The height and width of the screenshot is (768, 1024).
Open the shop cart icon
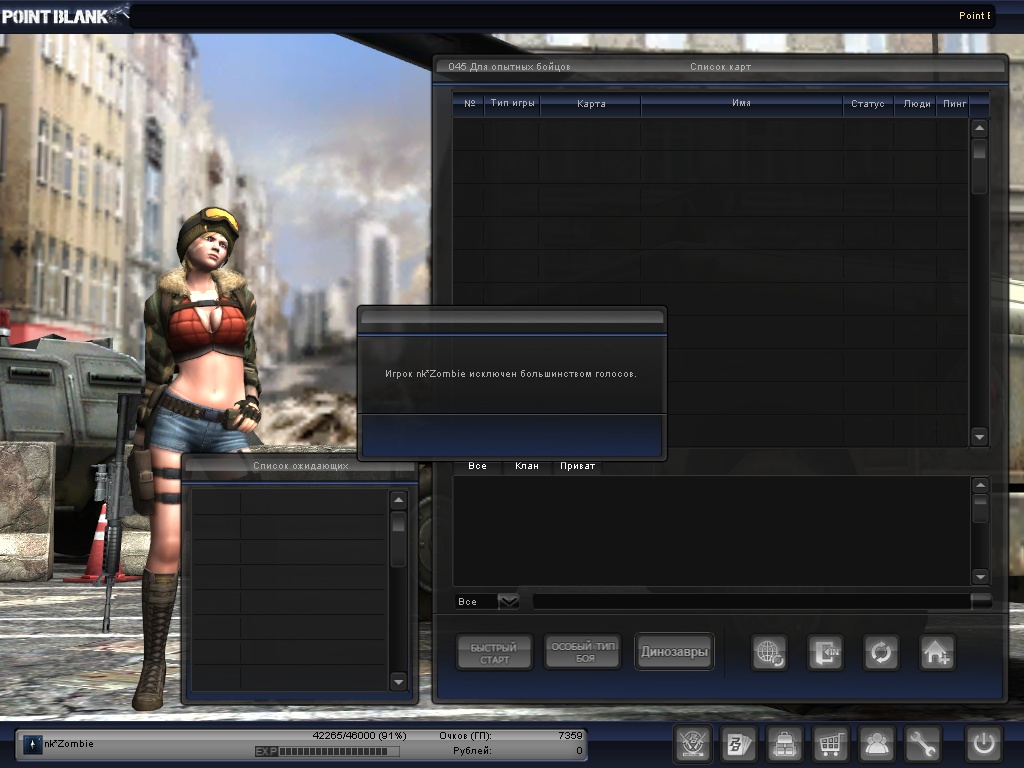coord(831,744)
